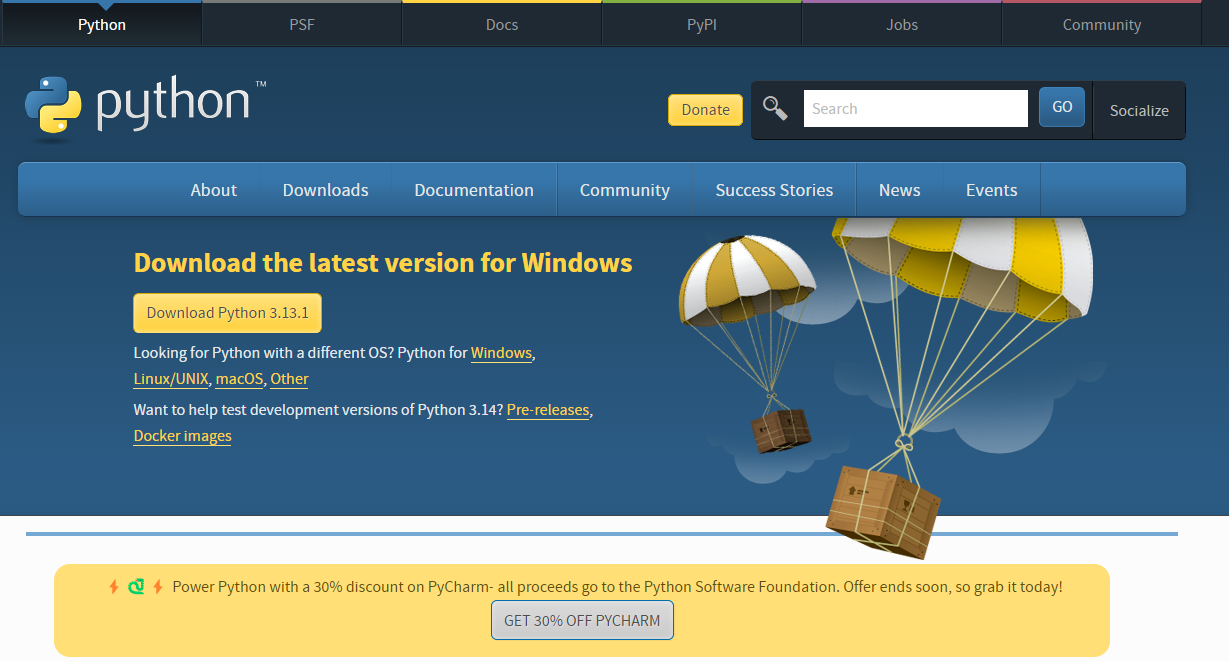1229x662 pixels.
Task: Open the Python tab in top bar
Action: tap(102, 24)
